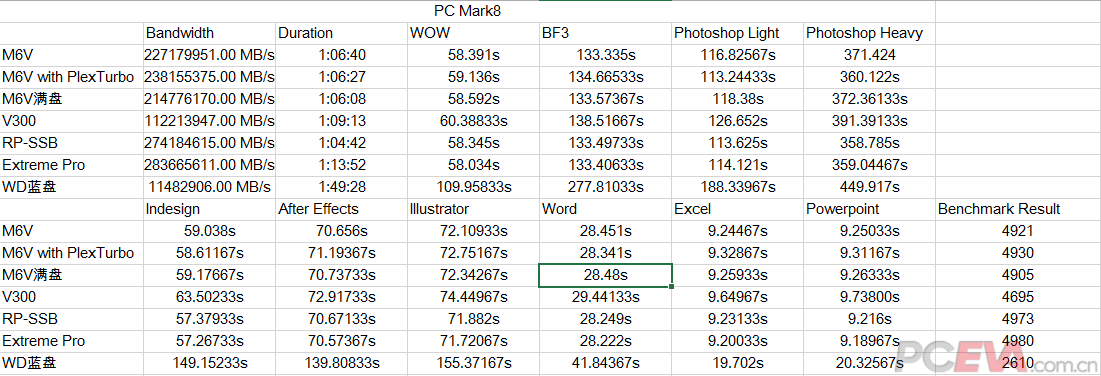Select the Photoshop Heavy value 391.39133s
1101x376 pixels.
click(869, 121)
